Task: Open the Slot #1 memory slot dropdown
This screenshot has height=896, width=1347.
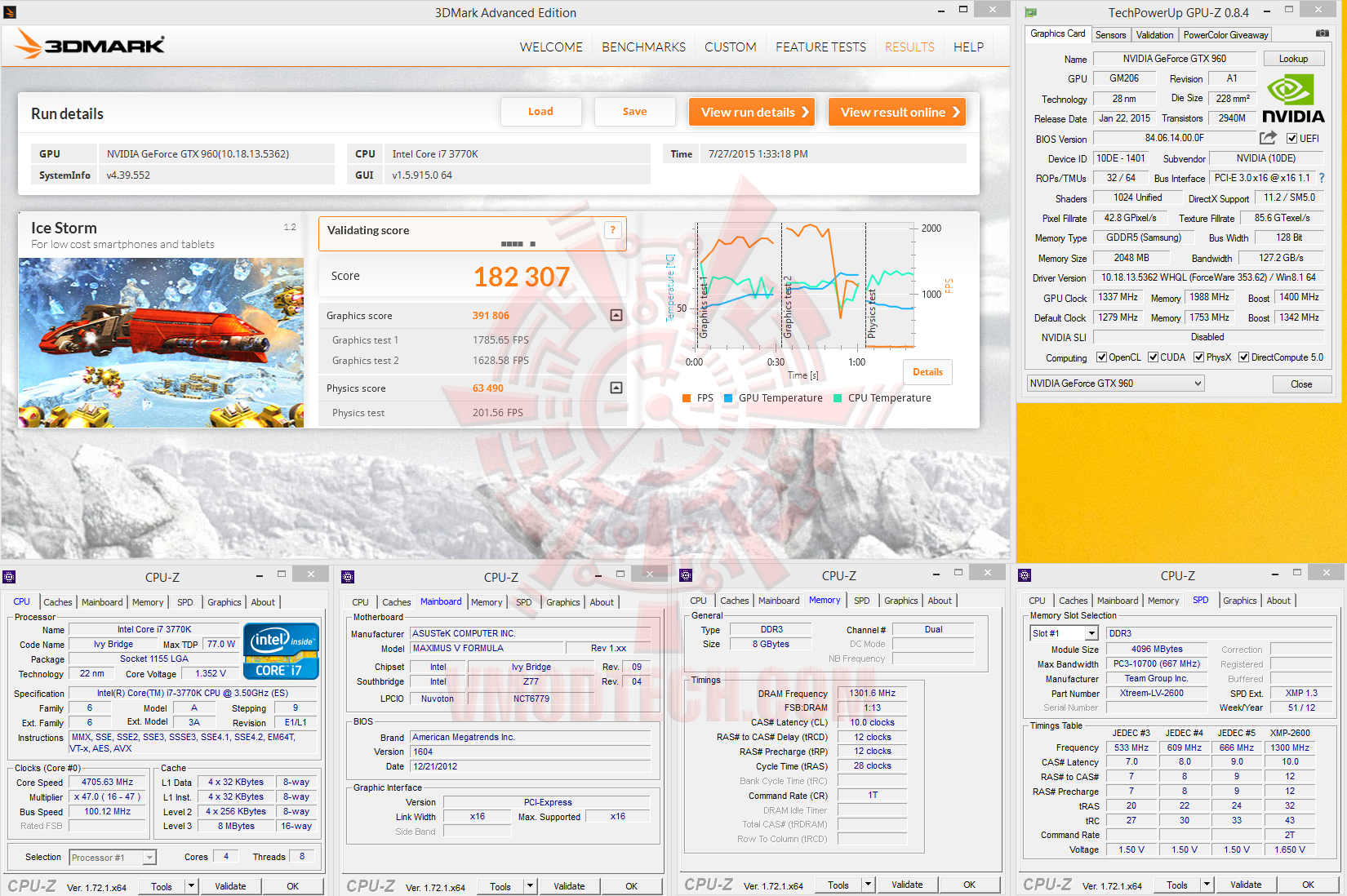Action: [x=1065, y=633]
